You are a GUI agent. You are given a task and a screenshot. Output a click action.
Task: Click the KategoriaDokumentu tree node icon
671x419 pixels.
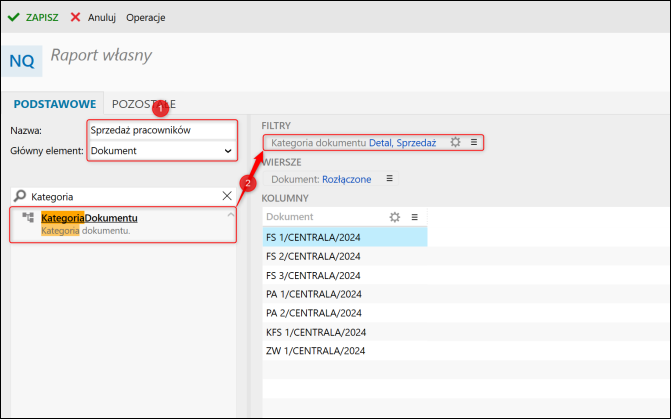click(x=28, y=217)
